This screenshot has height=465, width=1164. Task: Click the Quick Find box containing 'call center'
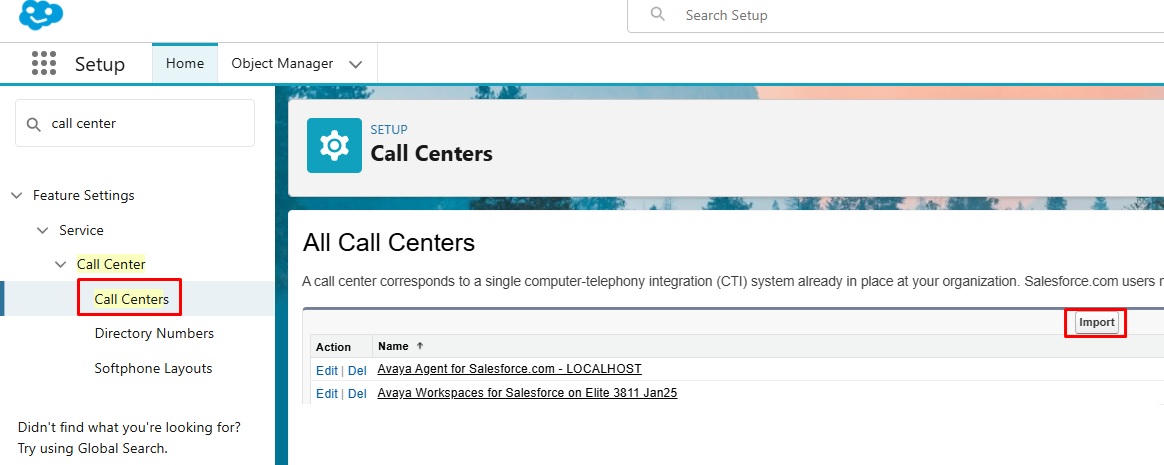pyautogui.click(x=135, y=123)
